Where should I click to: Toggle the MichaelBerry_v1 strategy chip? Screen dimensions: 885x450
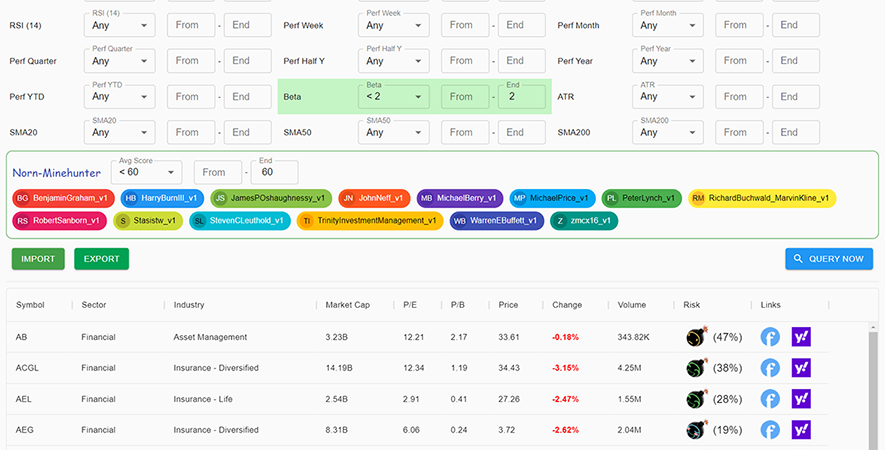(460, 198)
